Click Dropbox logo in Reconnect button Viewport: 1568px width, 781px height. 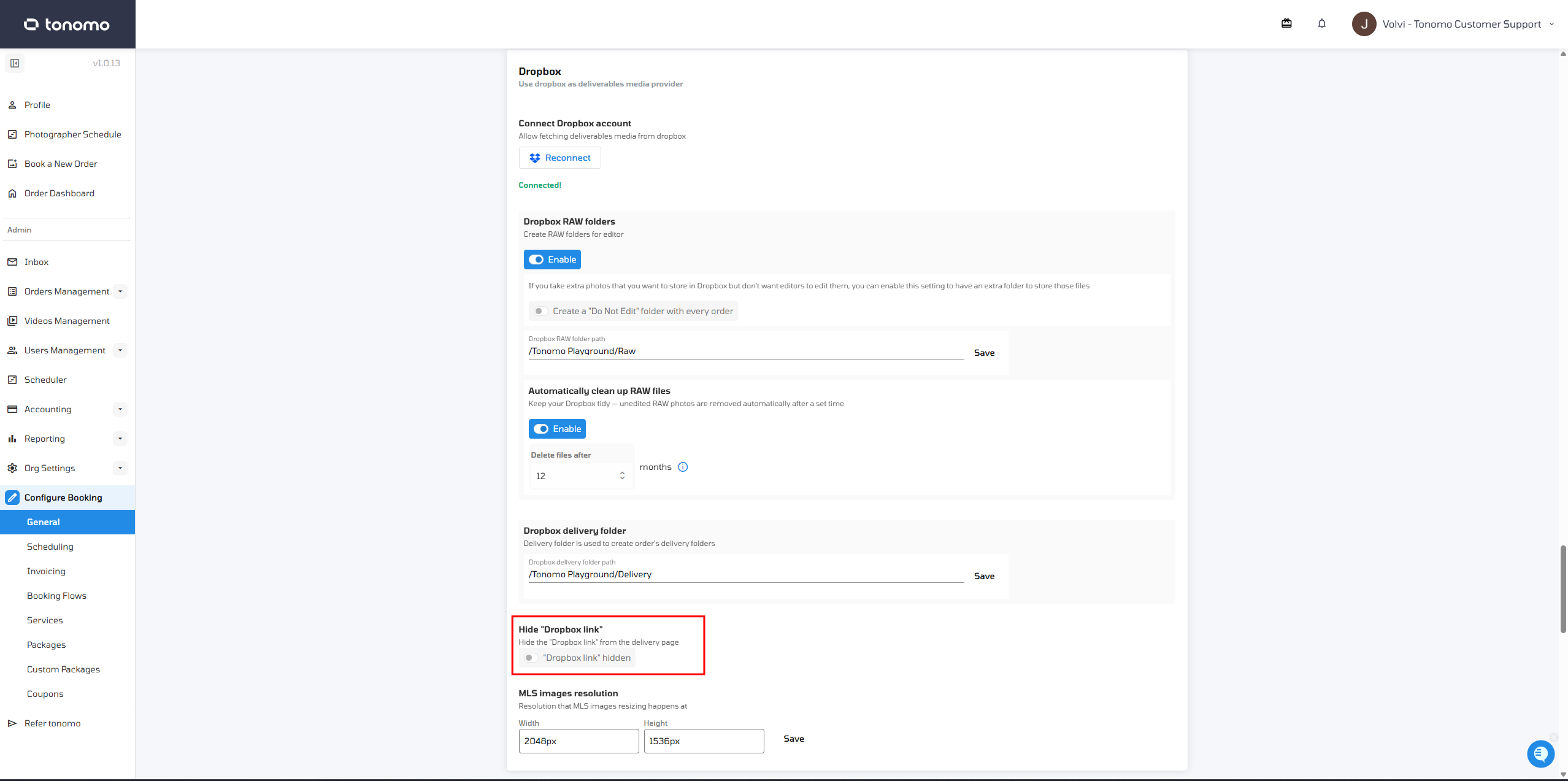point(535,158)
